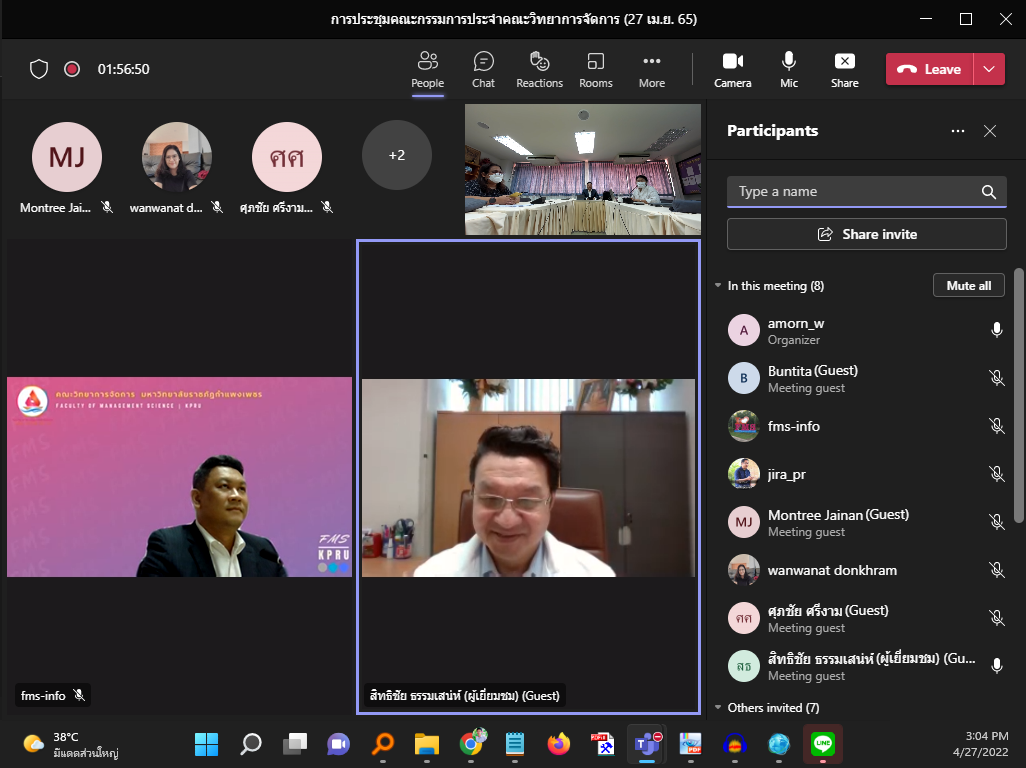
Task: Open Breakout Rooms
Action: [x=595, y=69]
